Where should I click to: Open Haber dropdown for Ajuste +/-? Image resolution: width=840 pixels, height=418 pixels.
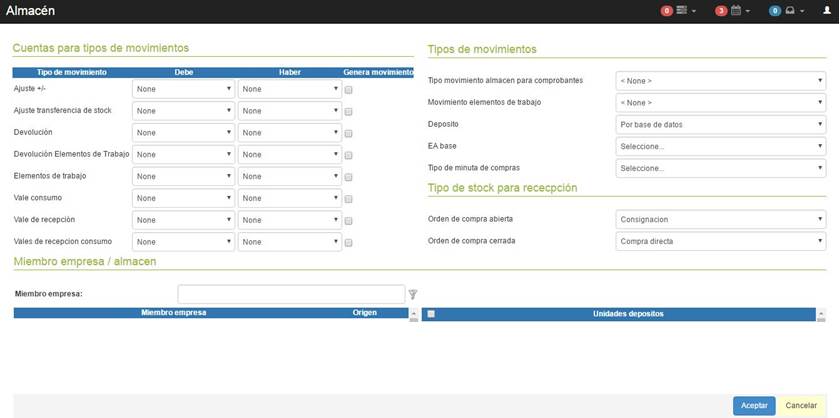(289, 89)
